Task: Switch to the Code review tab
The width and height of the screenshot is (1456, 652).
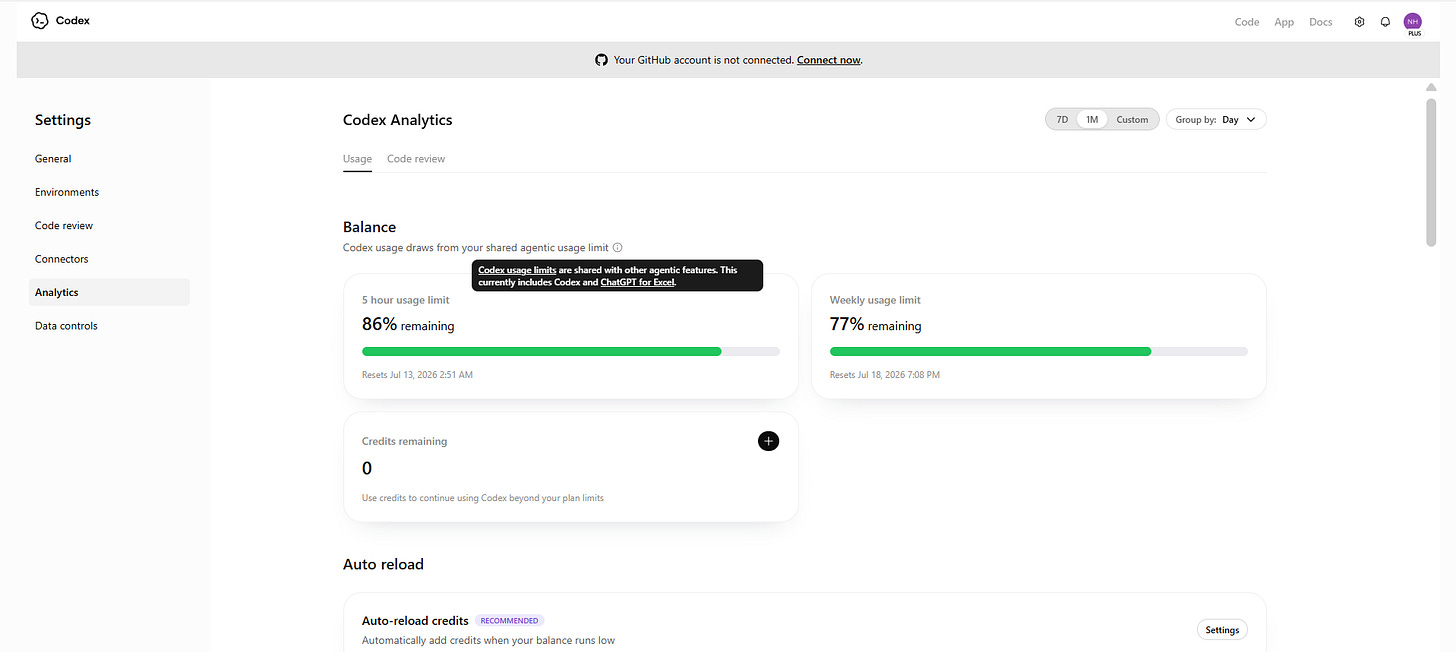Action: click(416, 159)
